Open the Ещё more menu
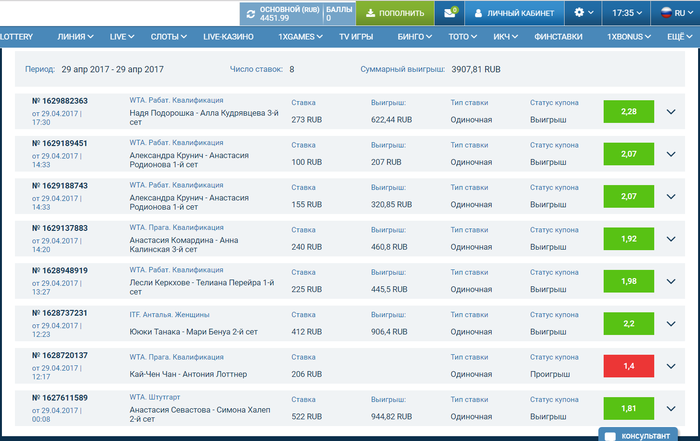 (x=679, y=37)
